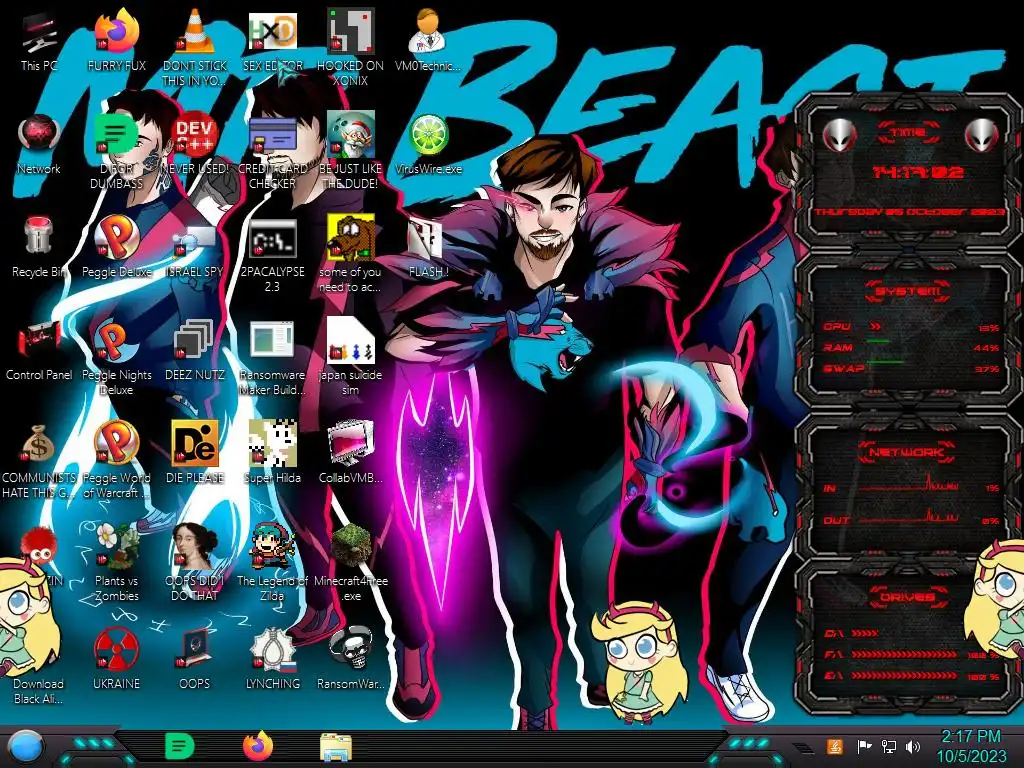Select the VM0Technic... doctor icon
The image size is (1024, 768).
point(428,40)
